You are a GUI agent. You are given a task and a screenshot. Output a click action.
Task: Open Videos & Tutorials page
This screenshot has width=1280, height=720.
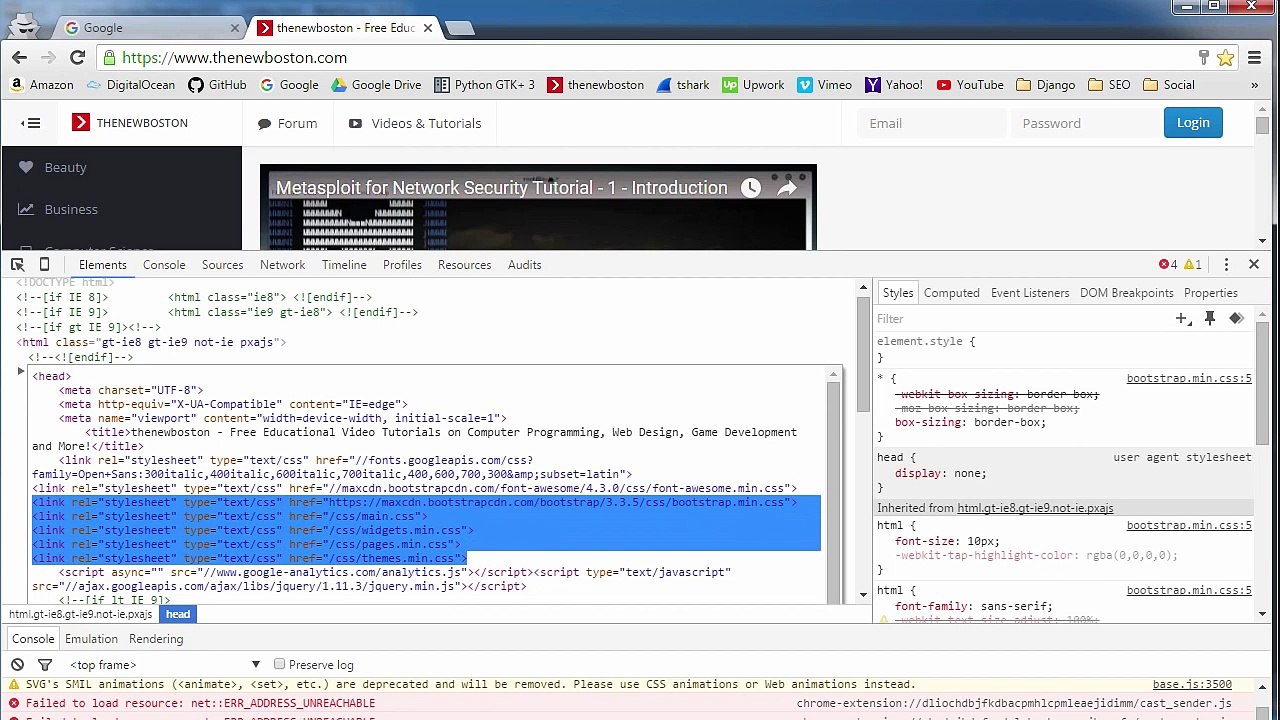[x=415, y=123]
